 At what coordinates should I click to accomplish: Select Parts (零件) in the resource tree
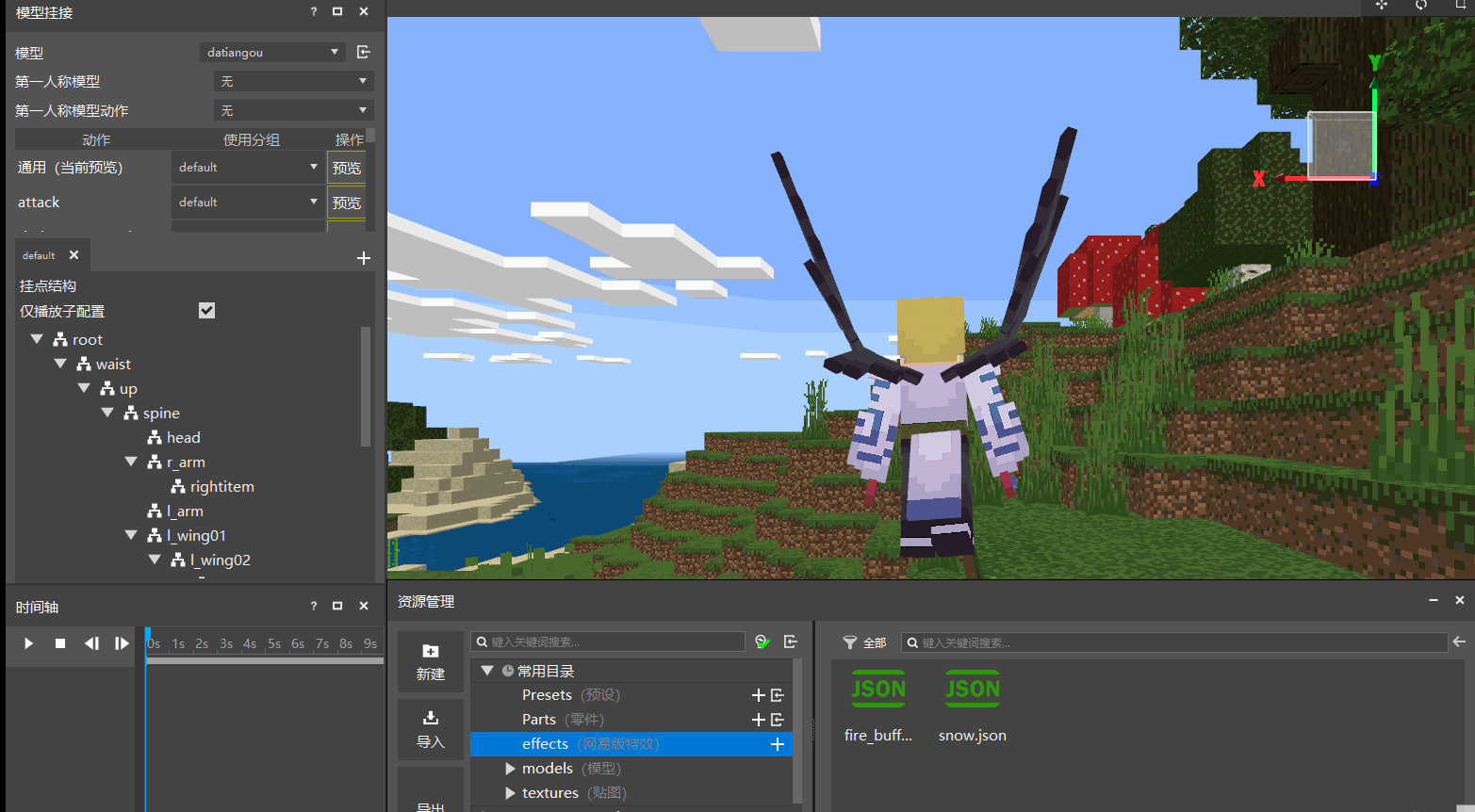(563, 720)
